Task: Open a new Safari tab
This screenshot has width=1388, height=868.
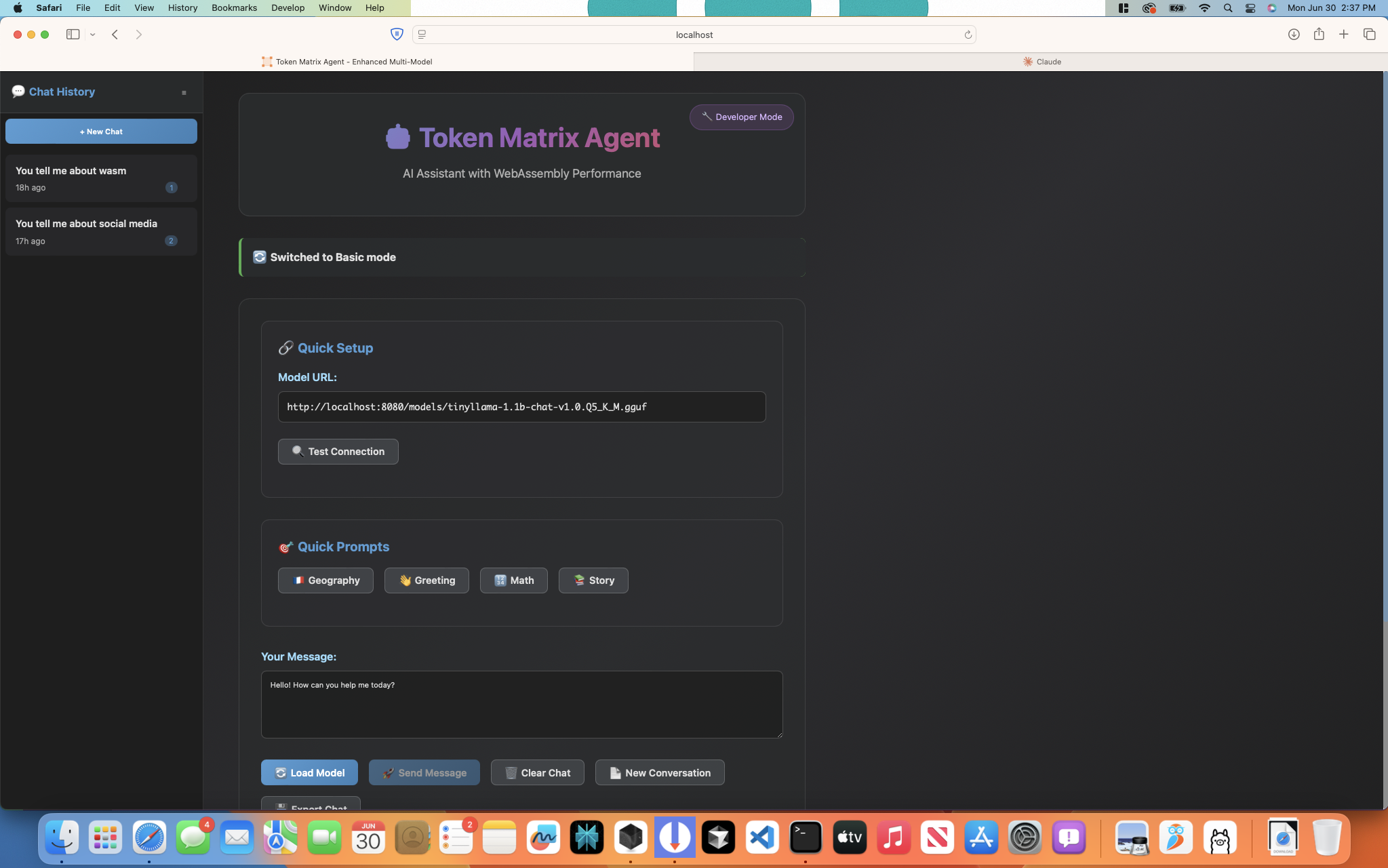Action: (1343, 35)
